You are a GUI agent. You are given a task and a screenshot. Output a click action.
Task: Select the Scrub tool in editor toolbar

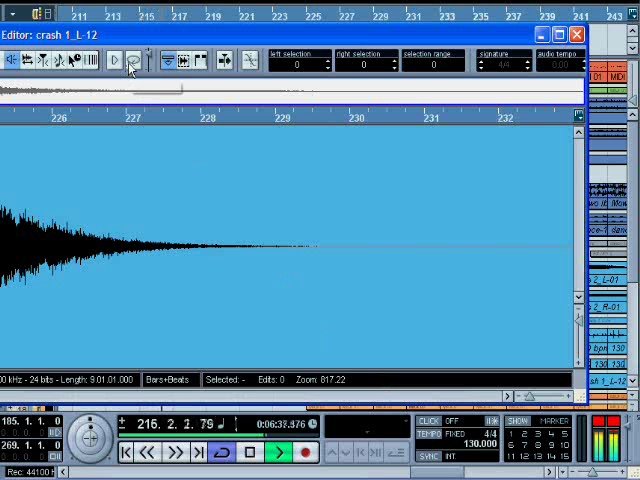[27, 60]
